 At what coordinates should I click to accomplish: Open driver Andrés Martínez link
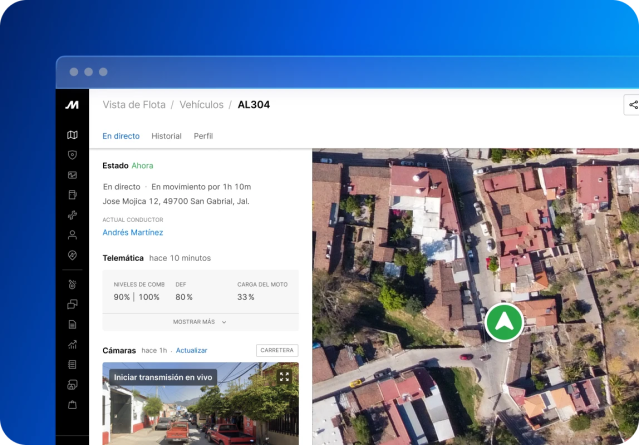[x=133, y=232]
